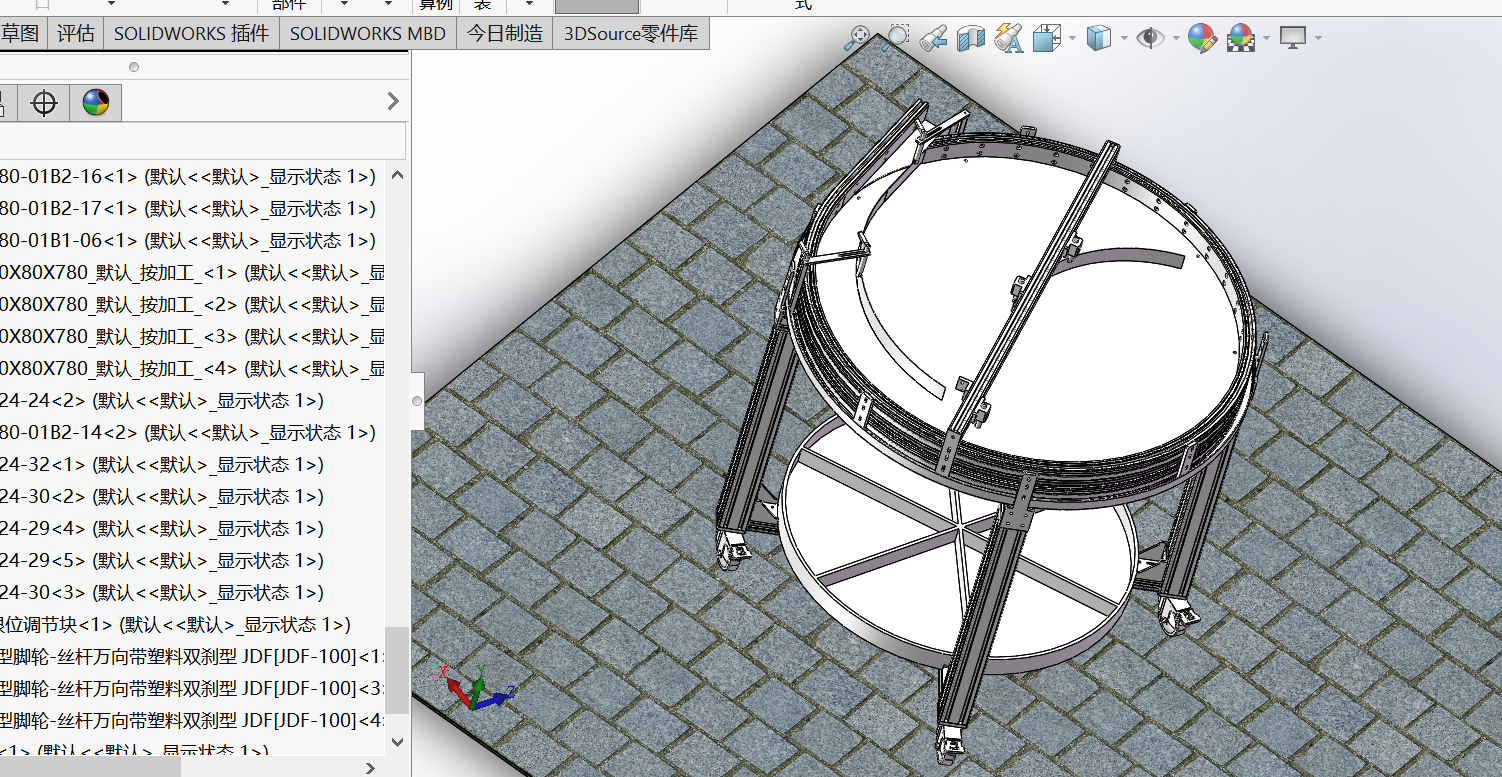Click the feature tree scrollbar down arrow
The height and width of the screenshot is (777, 1502).
397,742
